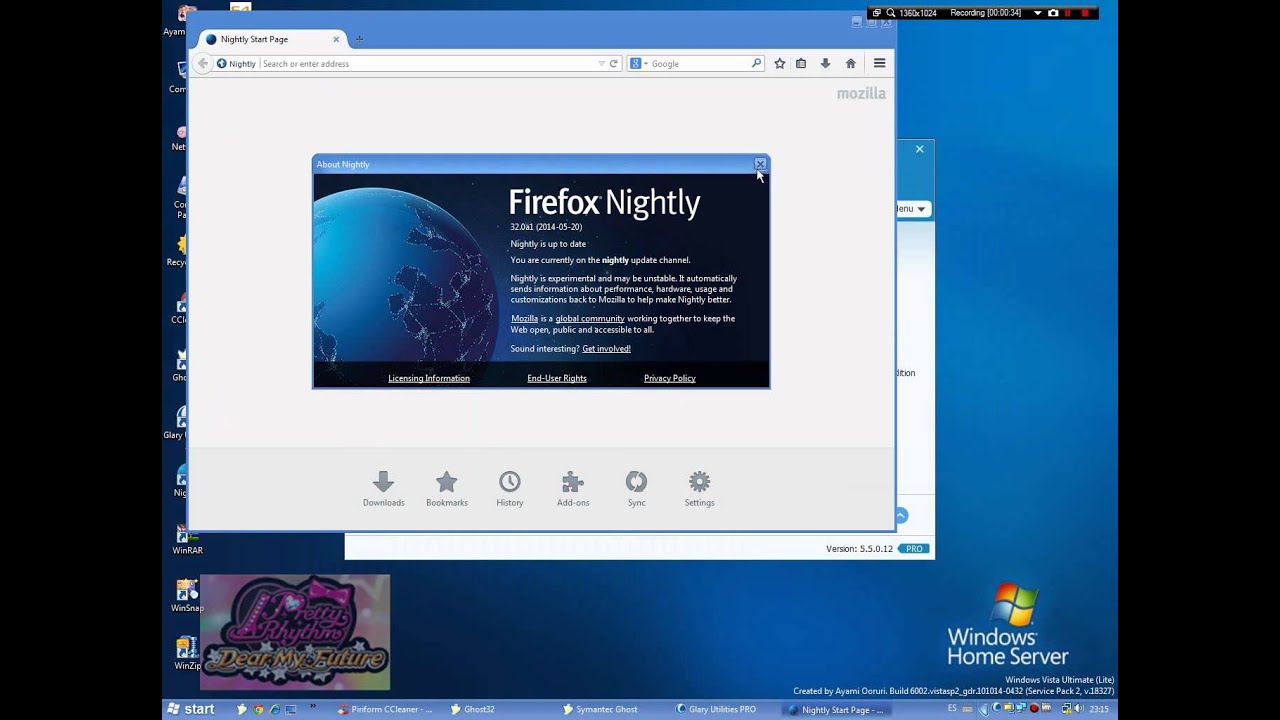Bookmark this page with the star icon
The image size is (1280, 720).
(780, 63)
